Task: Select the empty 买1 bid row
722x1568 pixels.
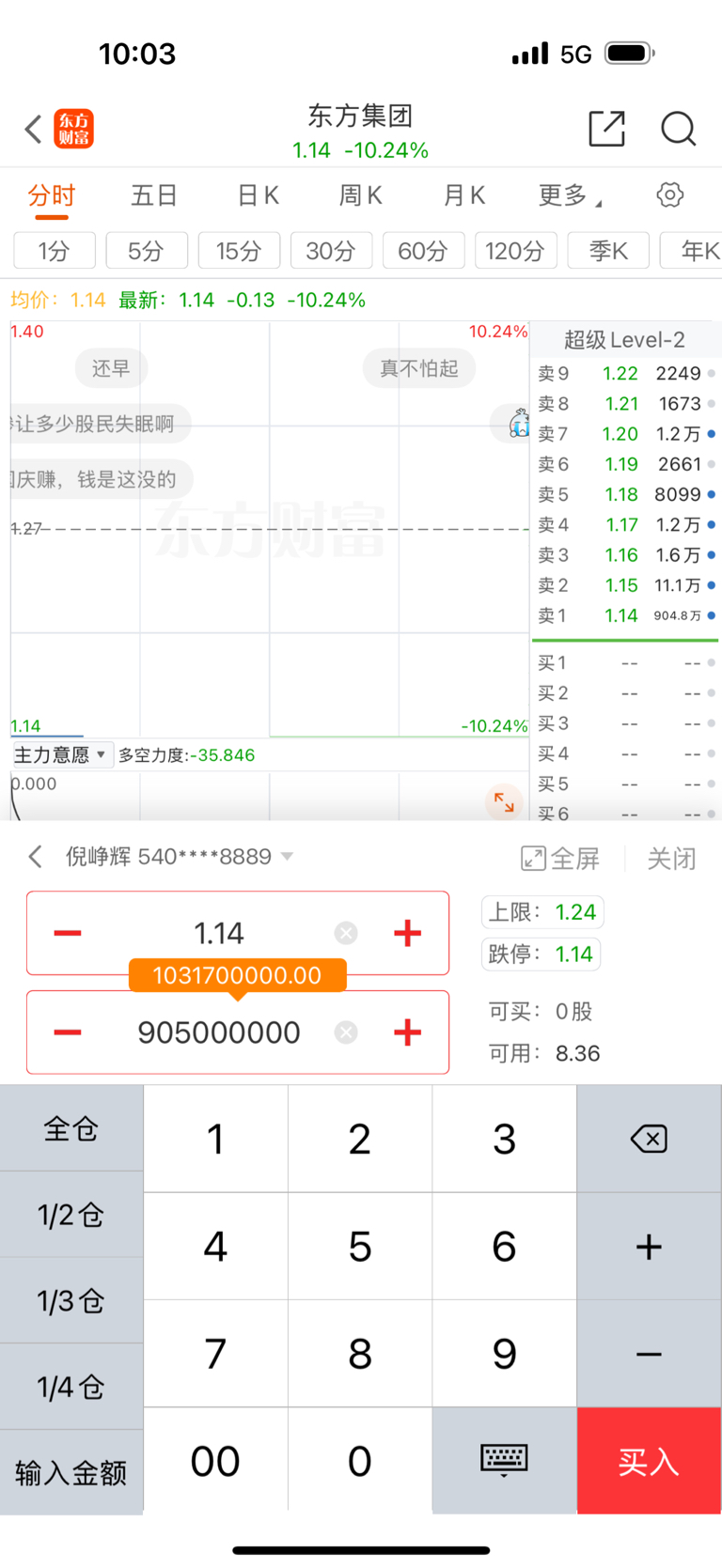Action: tap(626, 663)
